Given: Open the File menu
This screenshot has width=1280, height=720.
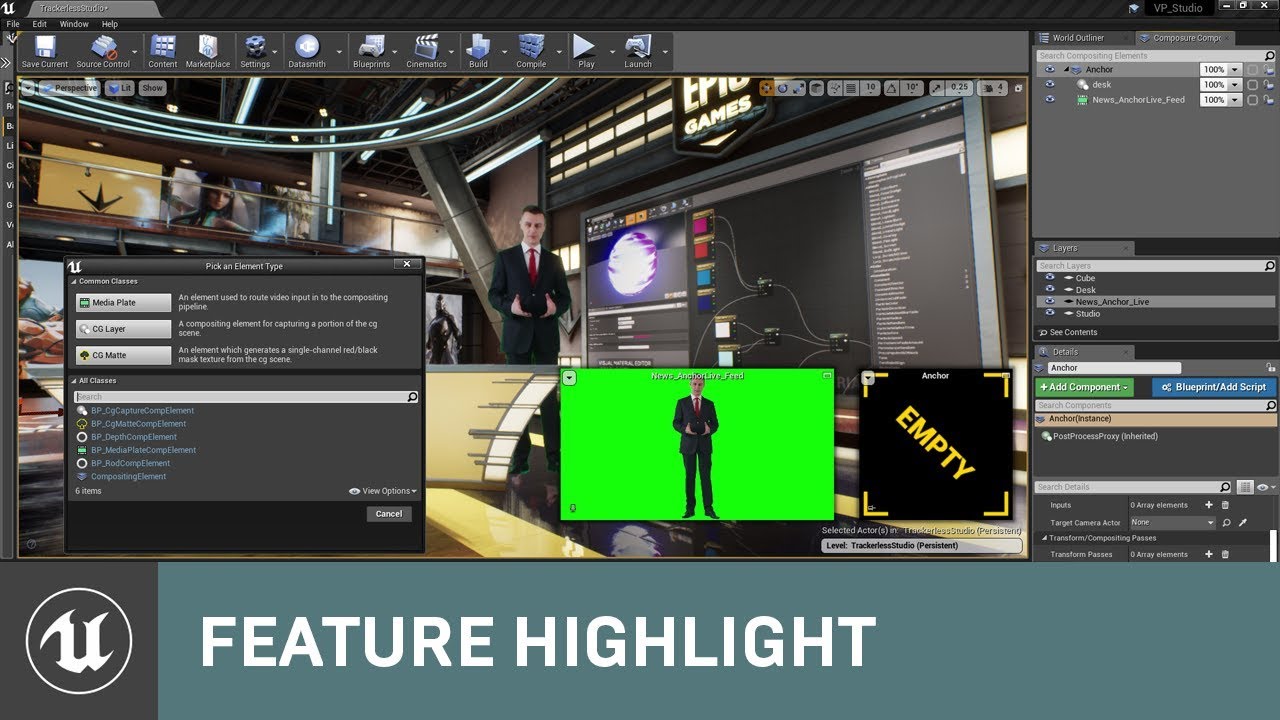Looking at the screenshot, I should (13, 24).
